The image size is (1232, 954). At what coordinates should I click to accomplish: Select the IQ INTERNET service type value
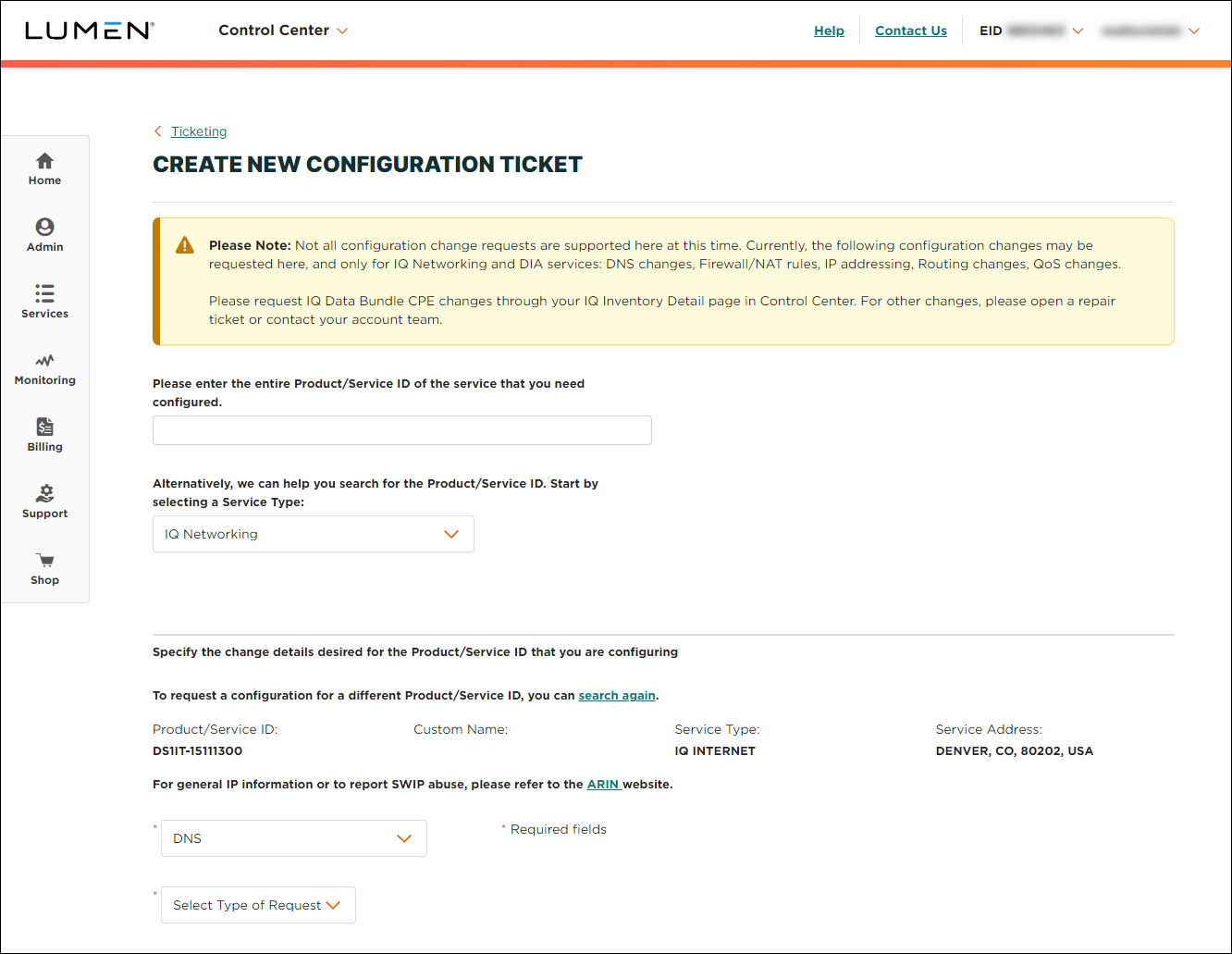715,750
